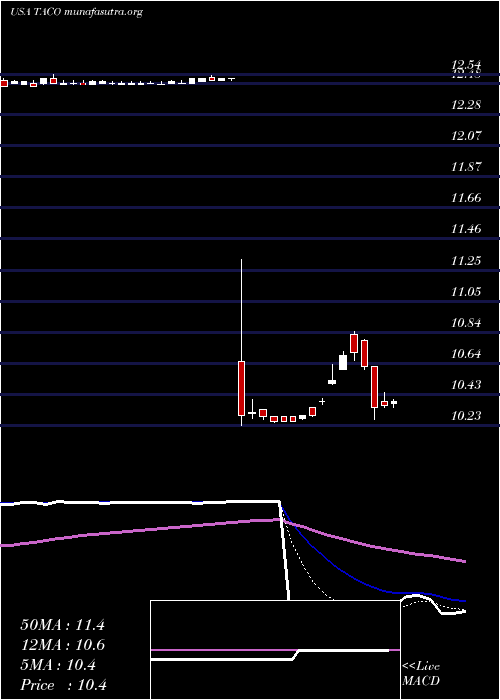Viewport: 500px width, 700px height.
Task: Click the MACD inset chart box
Action: pyautogui.click(x=275, y=650)
